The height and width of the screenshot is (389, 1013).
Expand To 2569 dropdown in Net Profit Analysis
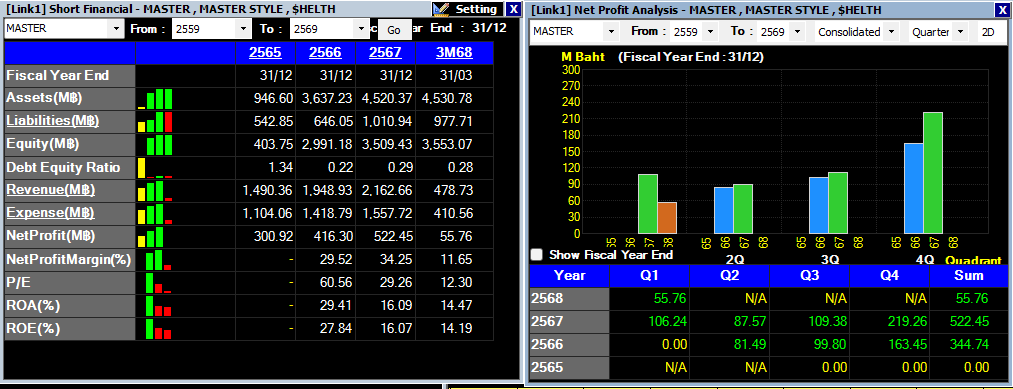pos(796,32)
